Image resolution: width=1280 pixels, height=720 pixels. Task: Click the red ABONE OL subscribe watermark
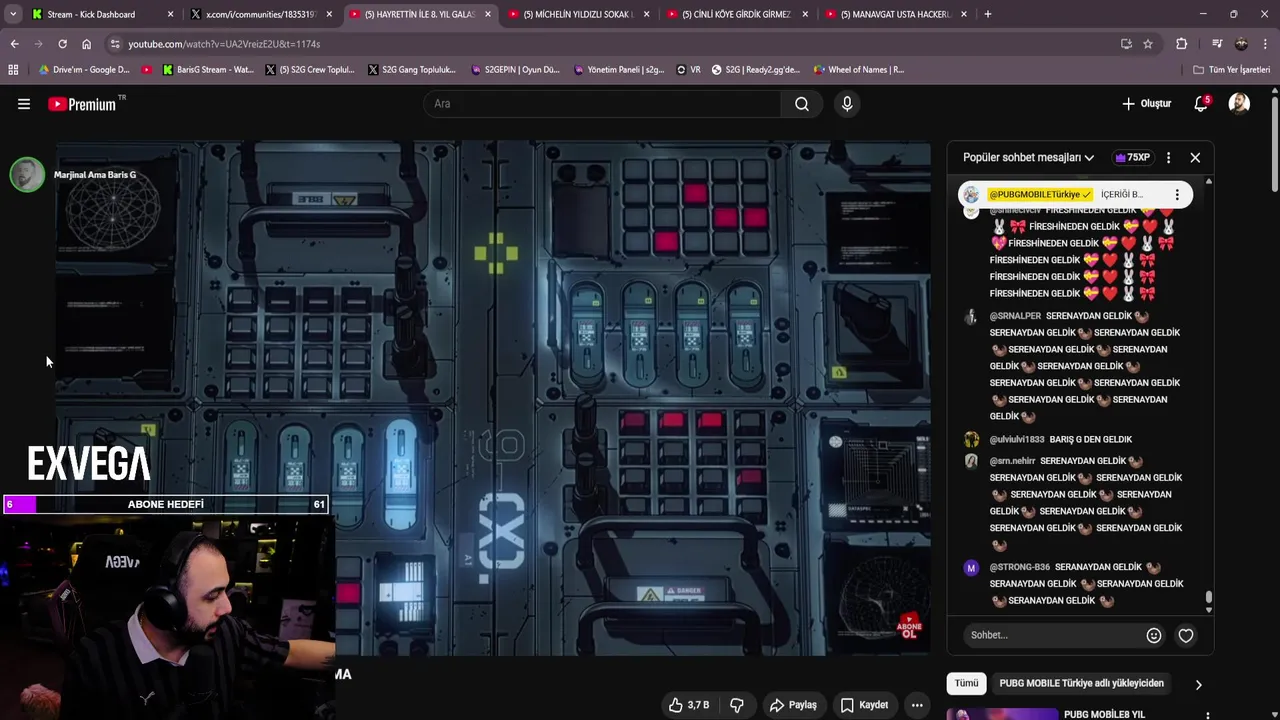909,628
